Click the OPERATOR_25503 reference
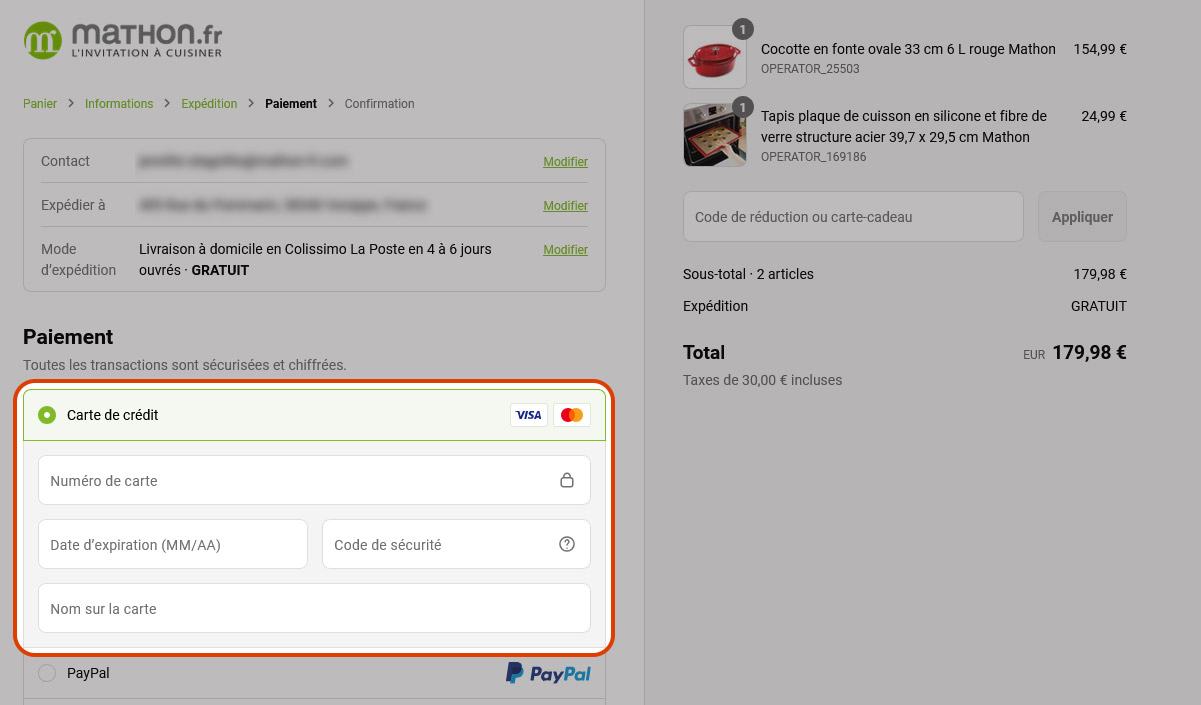 [x=810, y=70]
